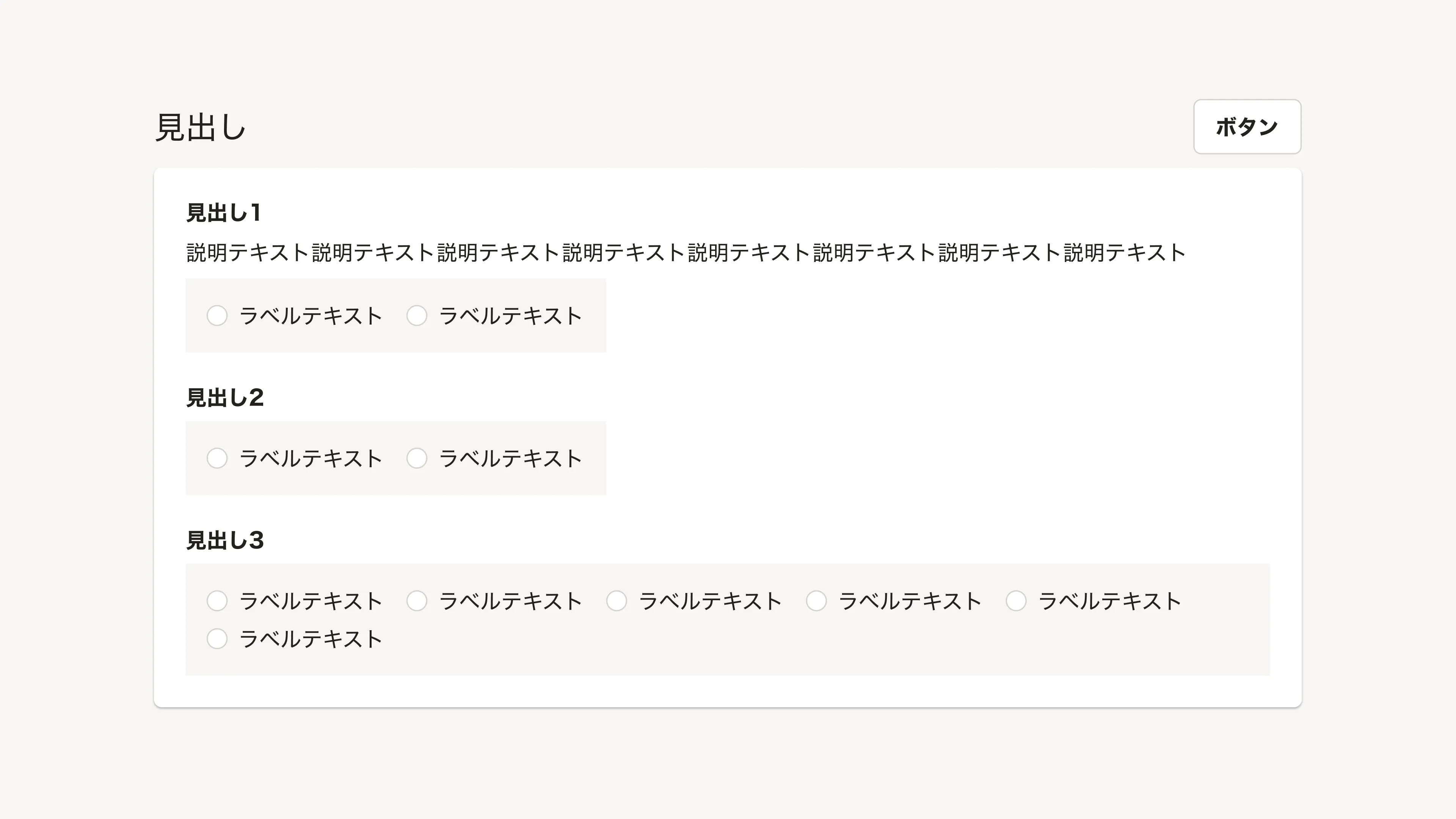Pick second radio button under 見出し3

coord(417,601)
